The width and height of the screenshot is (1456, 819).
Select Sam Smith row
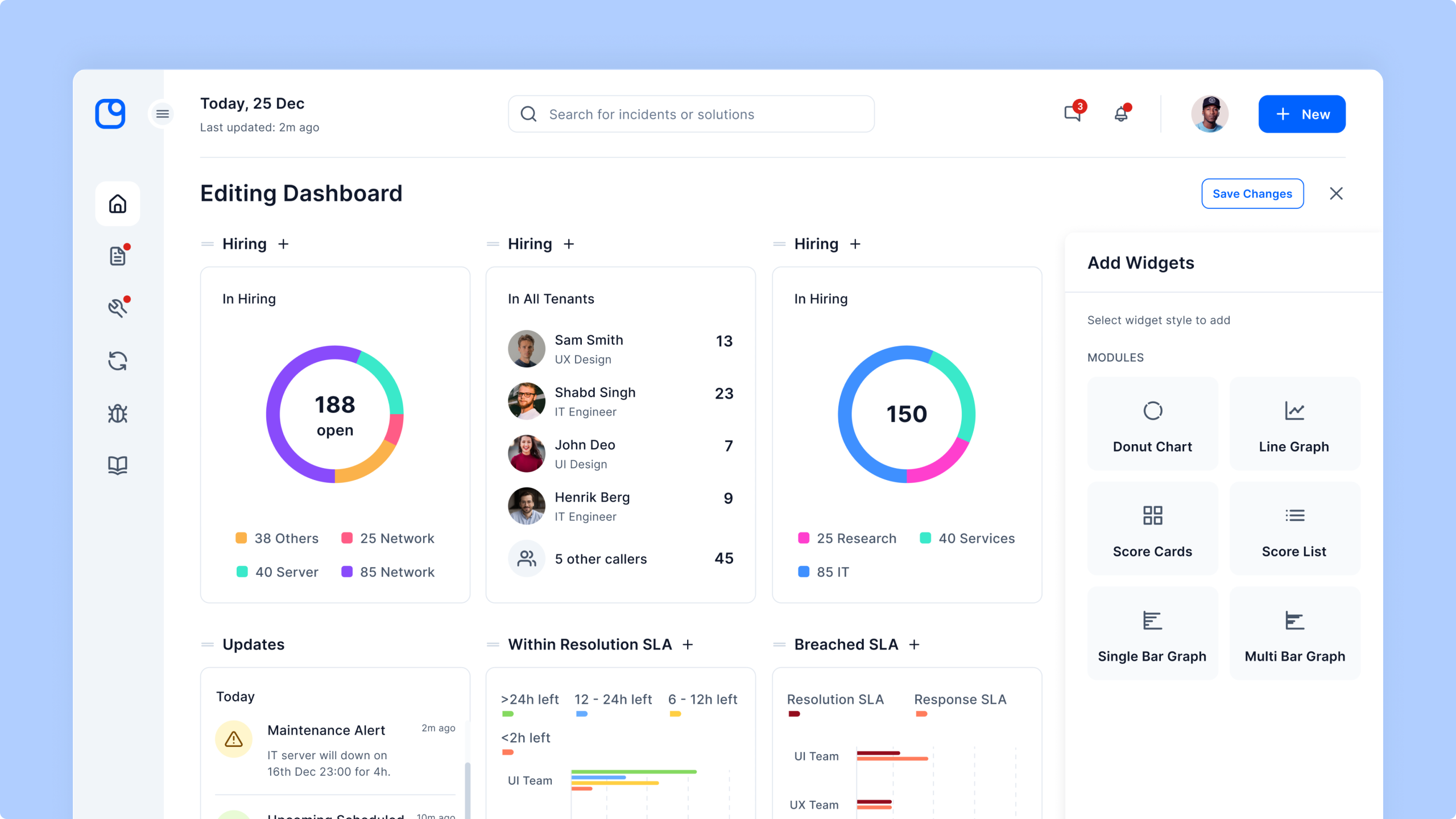pos(621,349)
